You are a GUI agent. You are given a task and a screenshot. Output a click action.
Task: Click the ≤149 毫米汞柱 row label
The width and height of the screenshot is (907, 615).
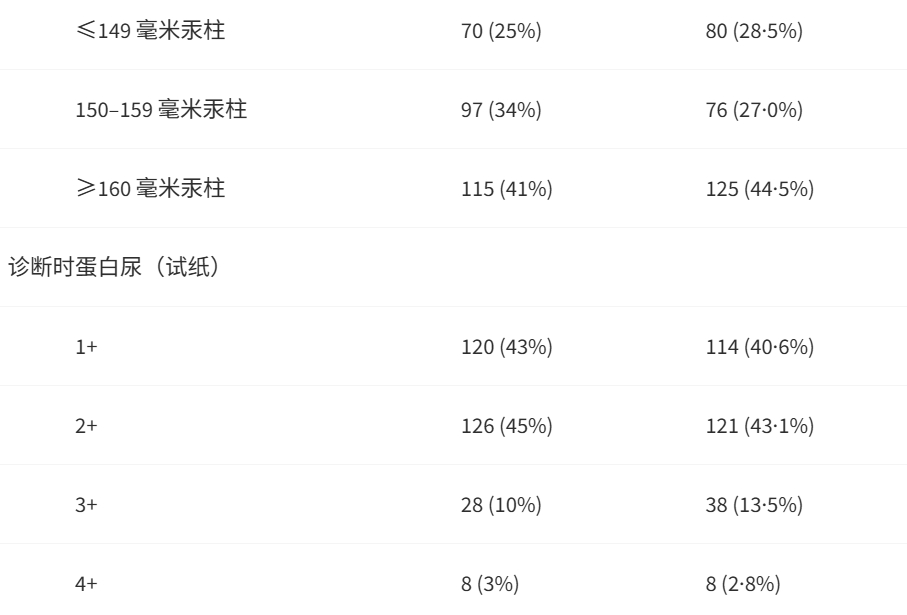[x=150, y=30]
